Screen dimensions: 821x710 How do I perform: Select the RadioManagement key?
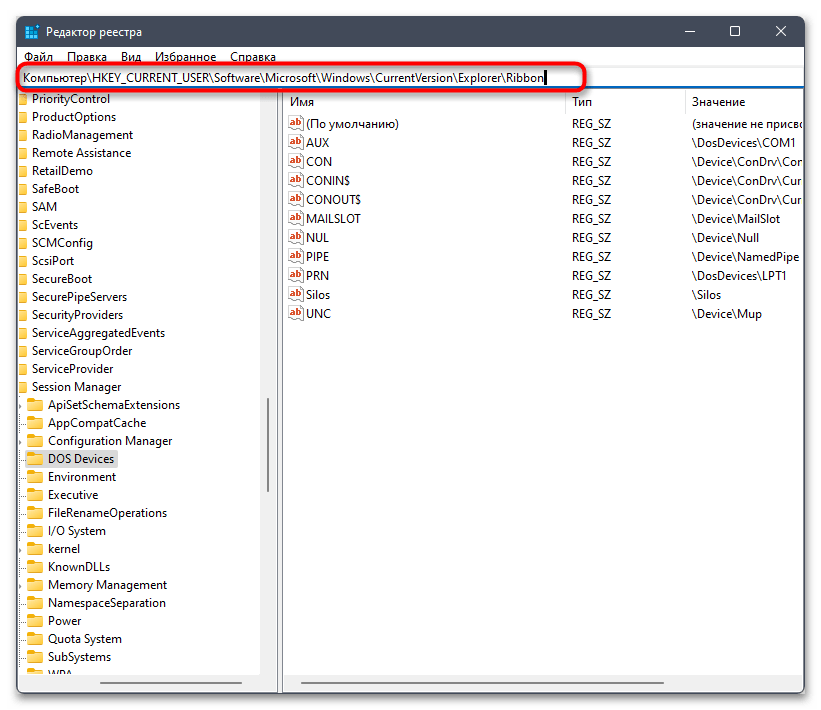[x=82, y=135]
